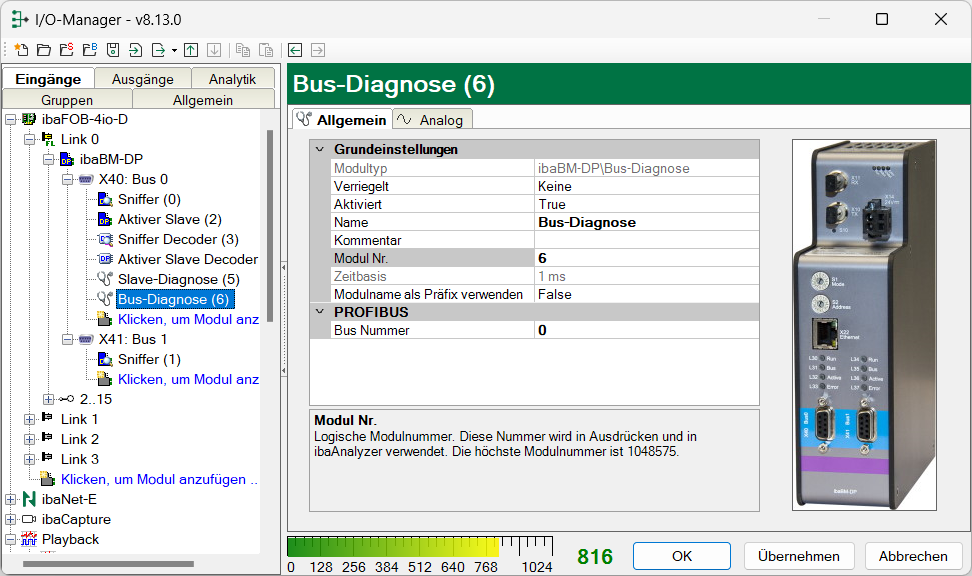Click the navigate forward arrow icon
The image size is (972, 576).
pos(318,50)
